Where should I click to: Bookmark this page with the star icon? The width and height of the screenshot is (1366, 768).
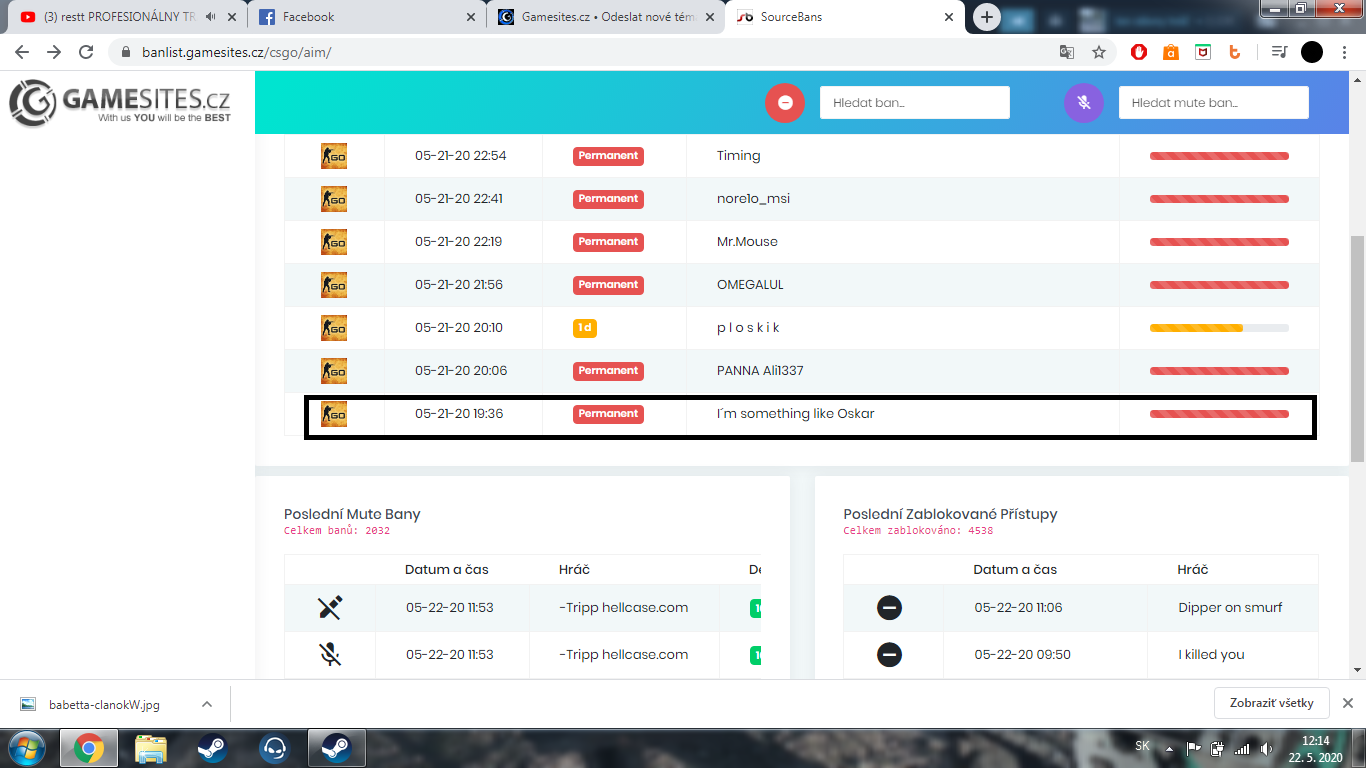tap(1099, 52)
